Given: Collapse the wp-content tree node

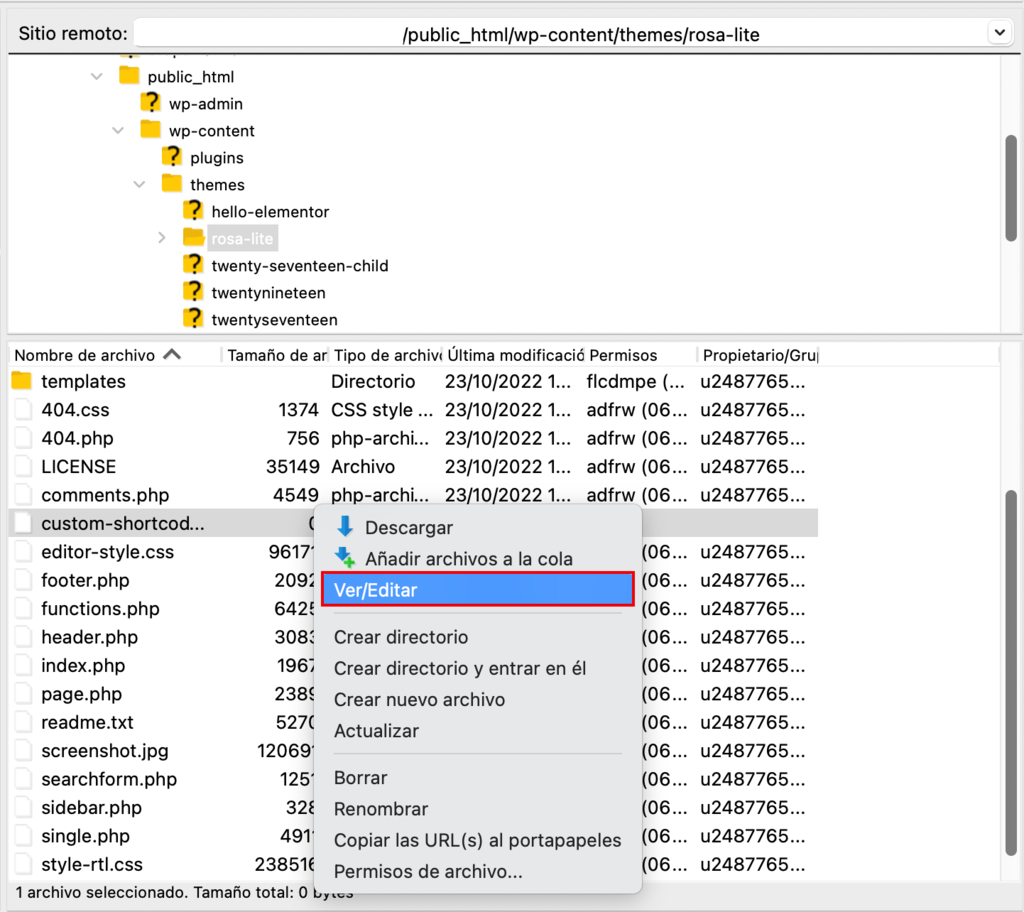Looking at the screenshot, I should coord(118,130).
